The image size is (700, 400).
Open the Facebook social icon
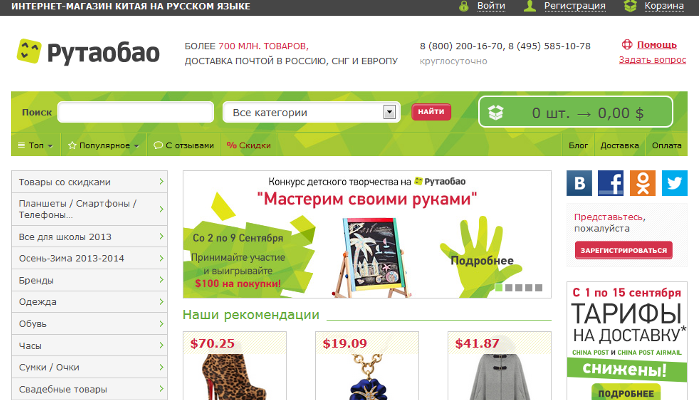(x=611, y=183)
